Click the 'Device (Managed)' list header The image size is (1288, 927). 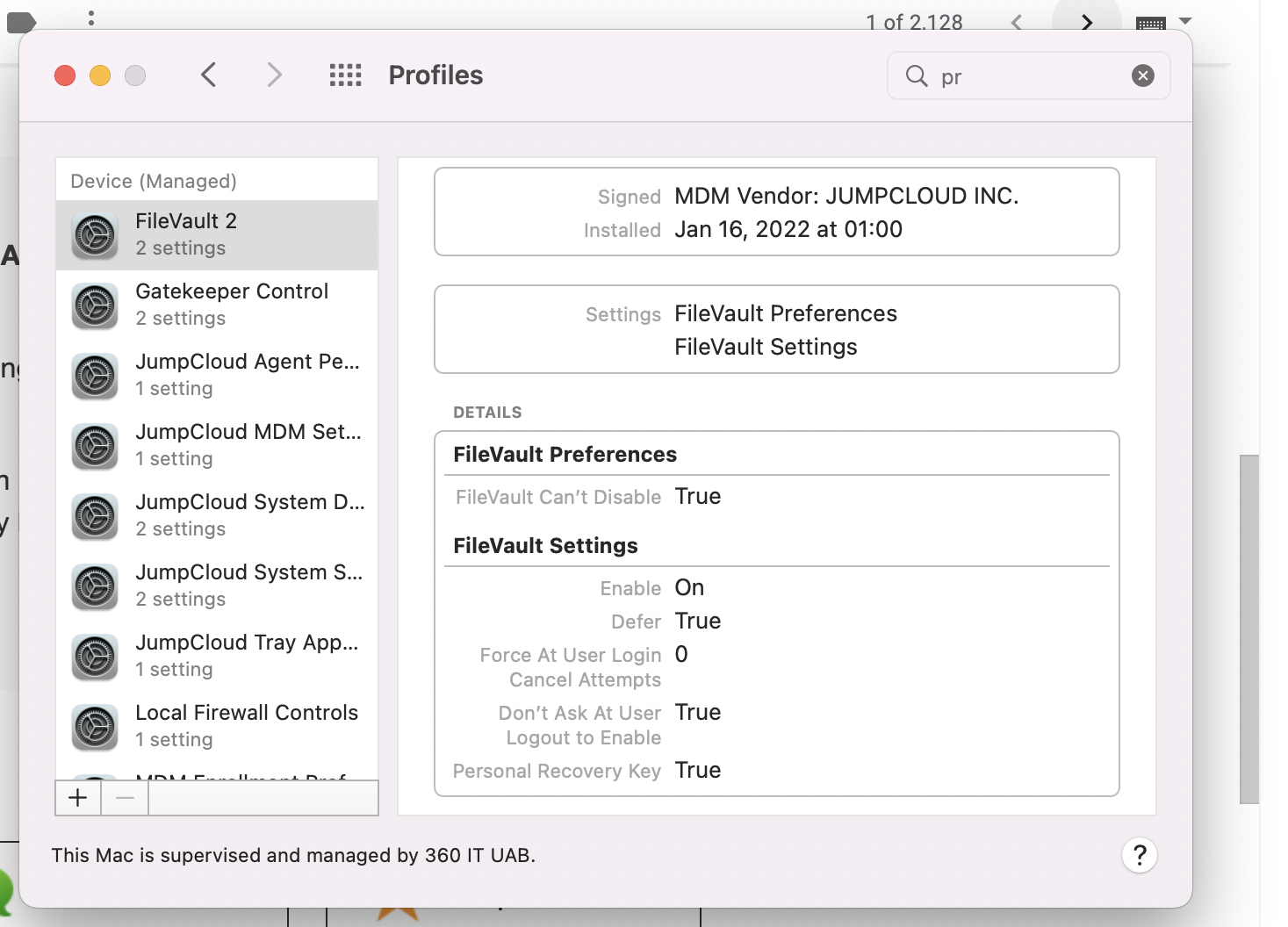pyautogui.click(x=154, y=181)
